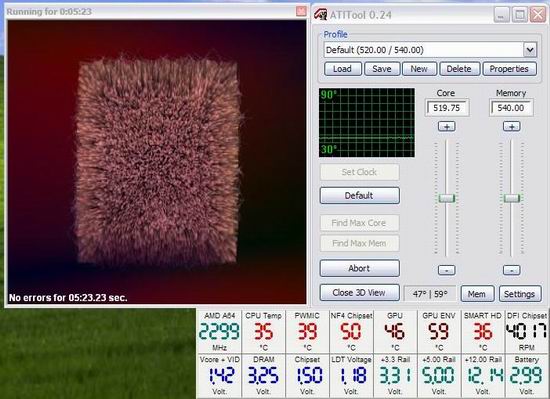
Task: Click the Memory clock value field
Action: click(x=511, y=108)
